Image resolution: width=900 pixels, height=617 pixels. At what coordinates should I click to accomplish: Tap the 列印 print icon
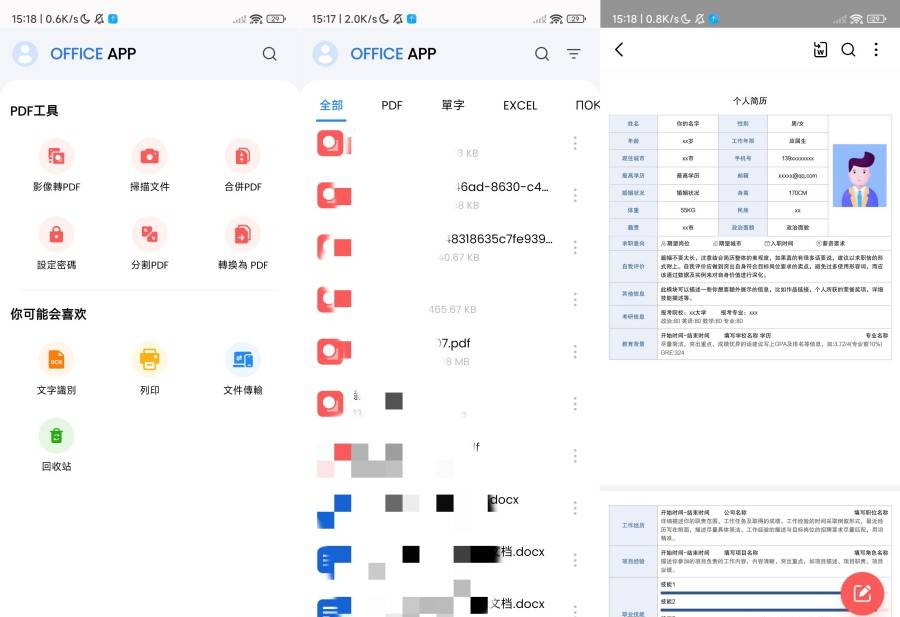click(149, 359)
